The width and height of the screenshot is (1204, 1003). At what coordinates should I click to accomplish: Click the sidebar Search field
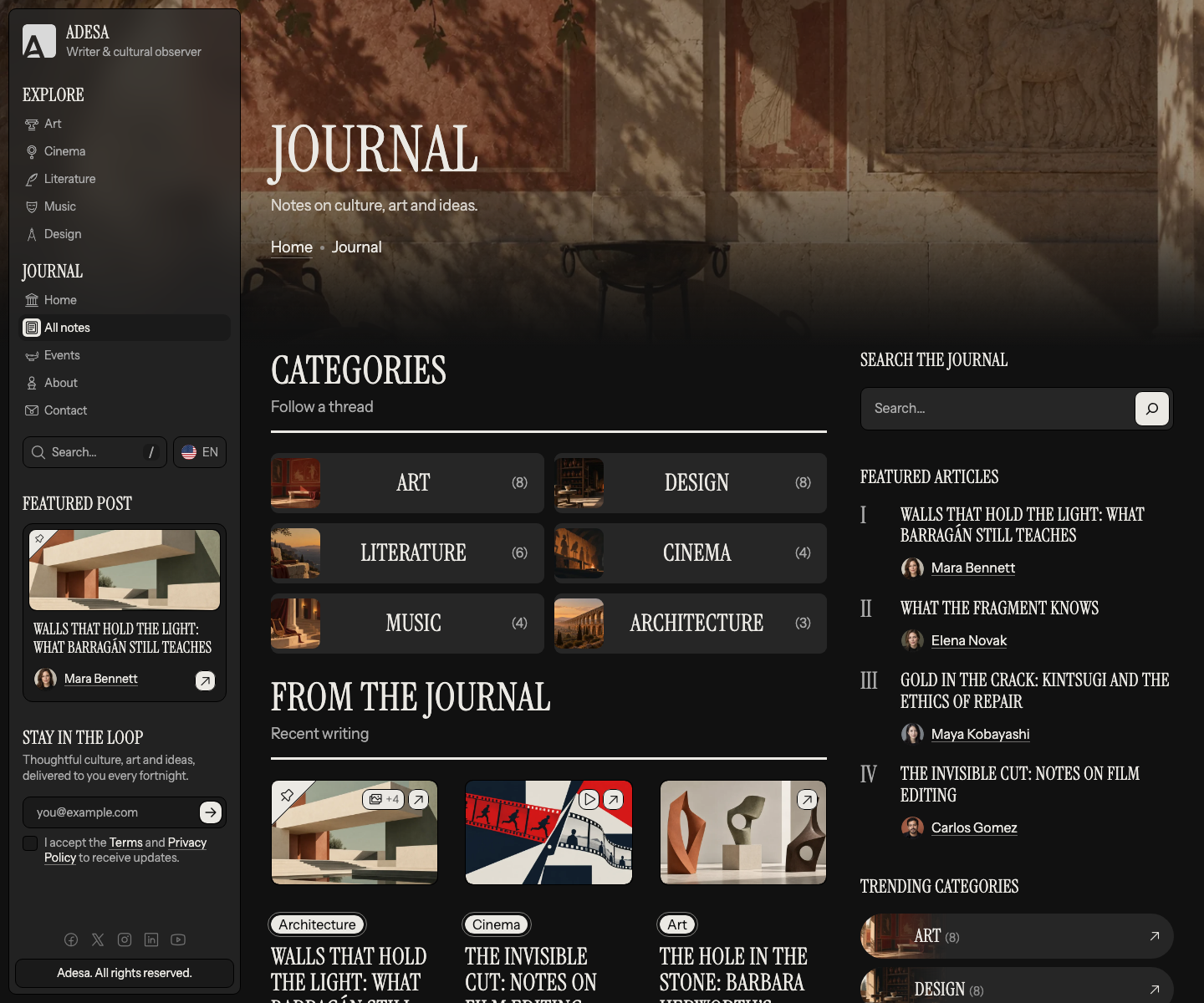point(94,452)
